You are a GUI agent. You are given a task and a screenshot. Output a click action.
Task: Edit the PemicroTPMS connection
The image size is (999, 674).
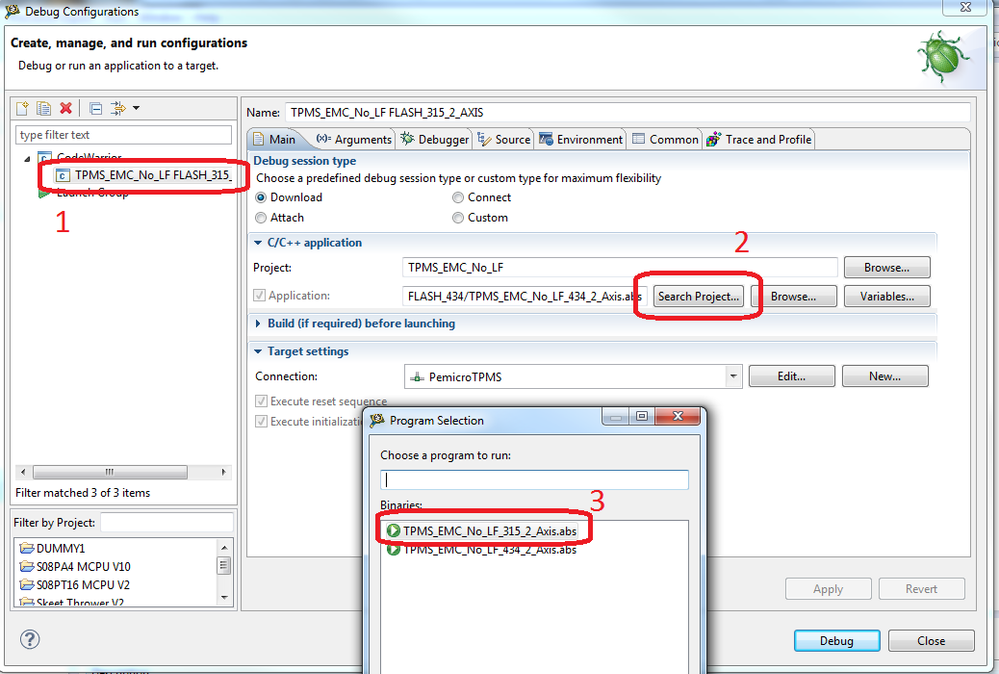tap(791, 376)
